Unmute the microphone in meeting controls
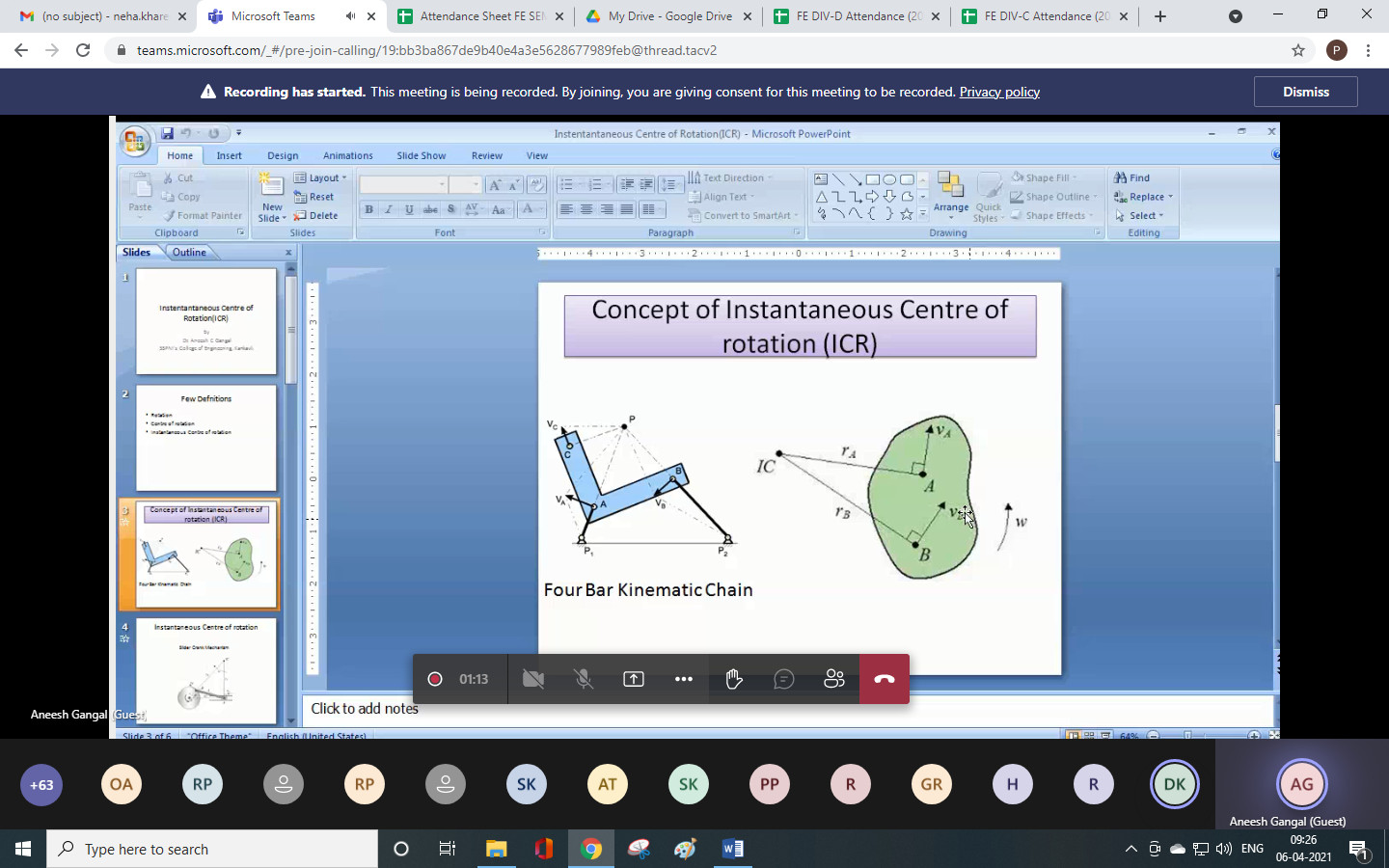This screenshot has width=1389, height=868. (x=584, y=679)
